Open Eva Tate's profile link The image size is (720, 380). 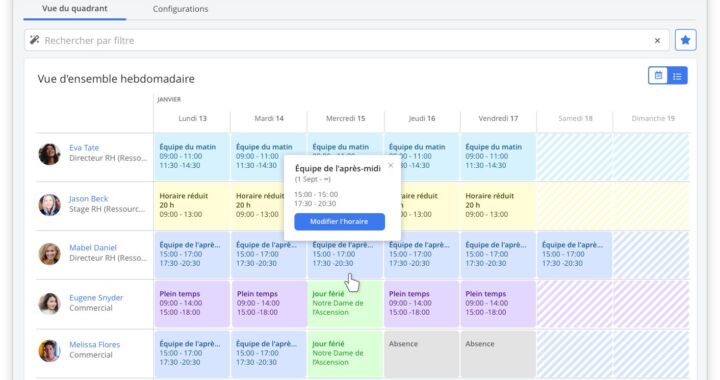[x=84, y=148]
